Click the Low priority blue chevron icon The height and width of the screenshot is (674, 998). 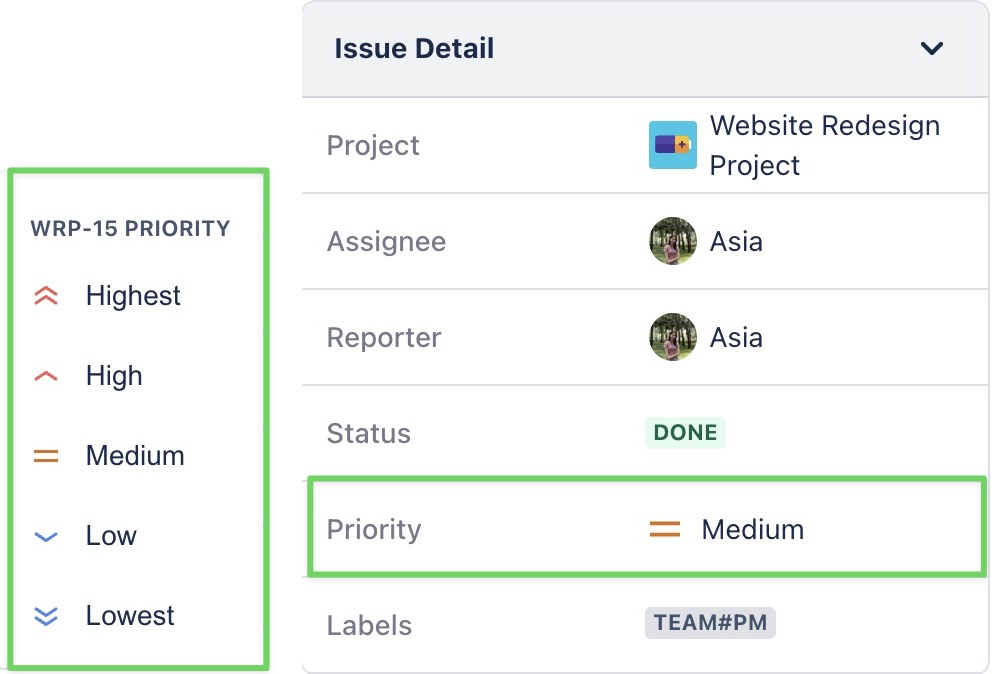(x=44, y=535)
